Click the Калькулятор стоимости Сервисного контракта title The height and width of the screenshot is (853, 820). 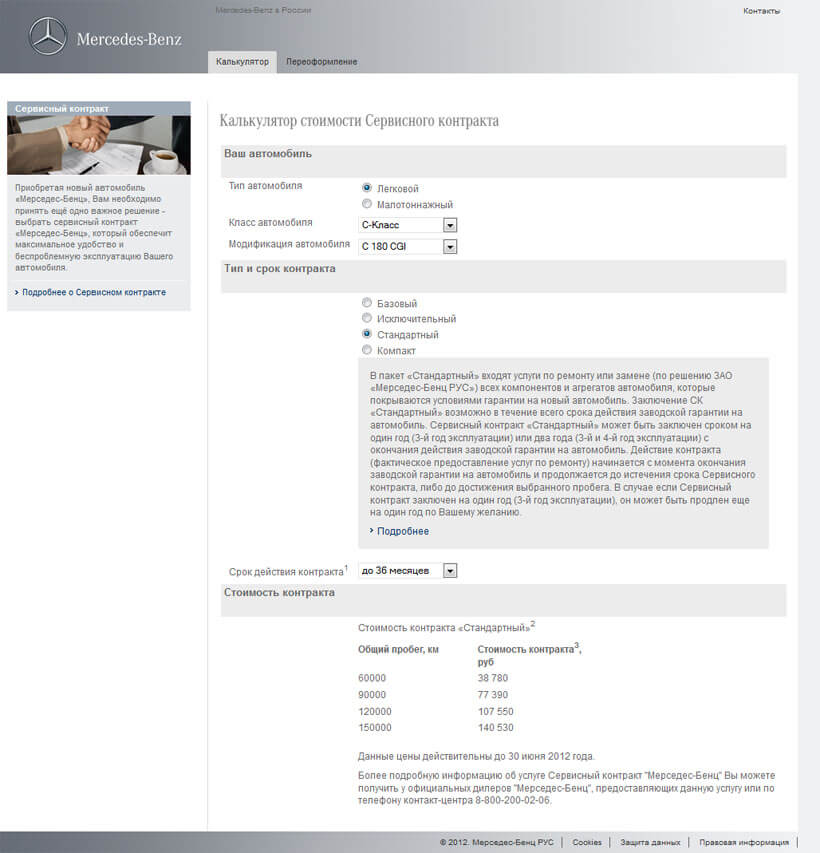point(359,121)
